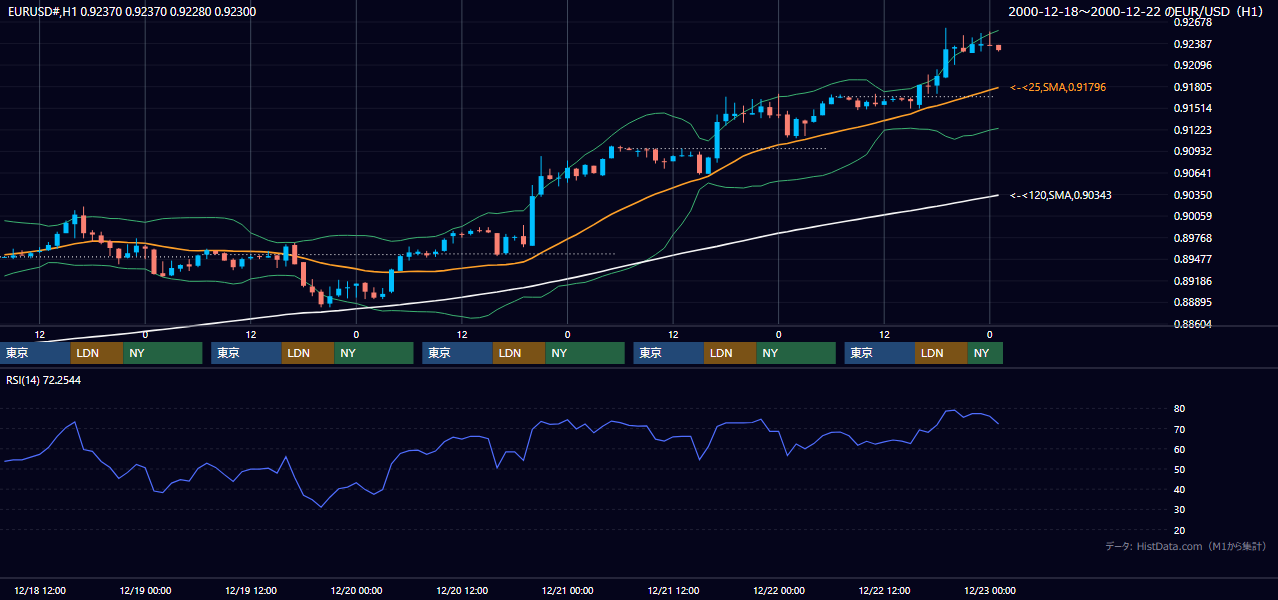The height and width of the screenshot is (600, 1278).
Task: Click the データ: HistData.com source credit
Action: [1186, 547]
